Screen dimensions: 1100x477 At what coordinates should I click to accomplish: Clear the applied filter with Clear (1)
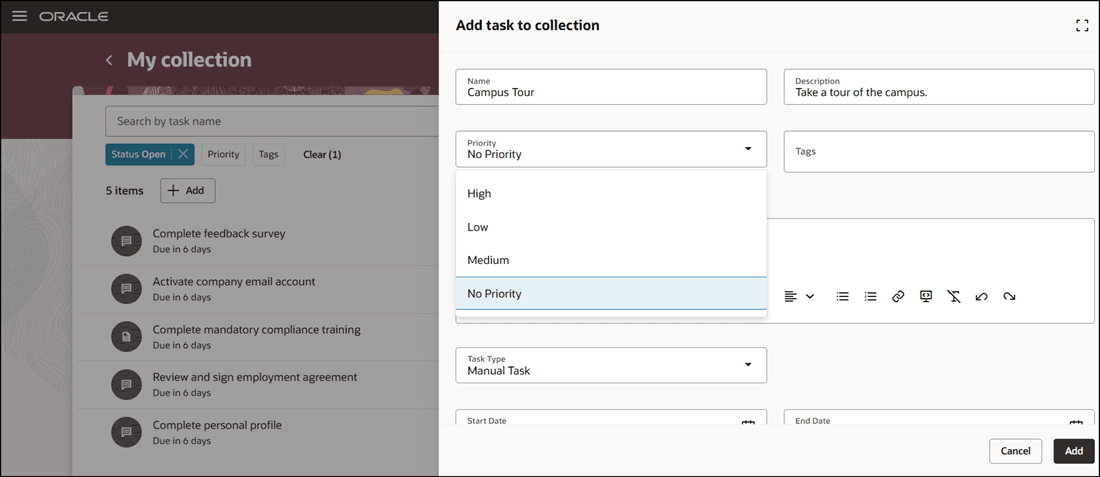coord(322,154)
